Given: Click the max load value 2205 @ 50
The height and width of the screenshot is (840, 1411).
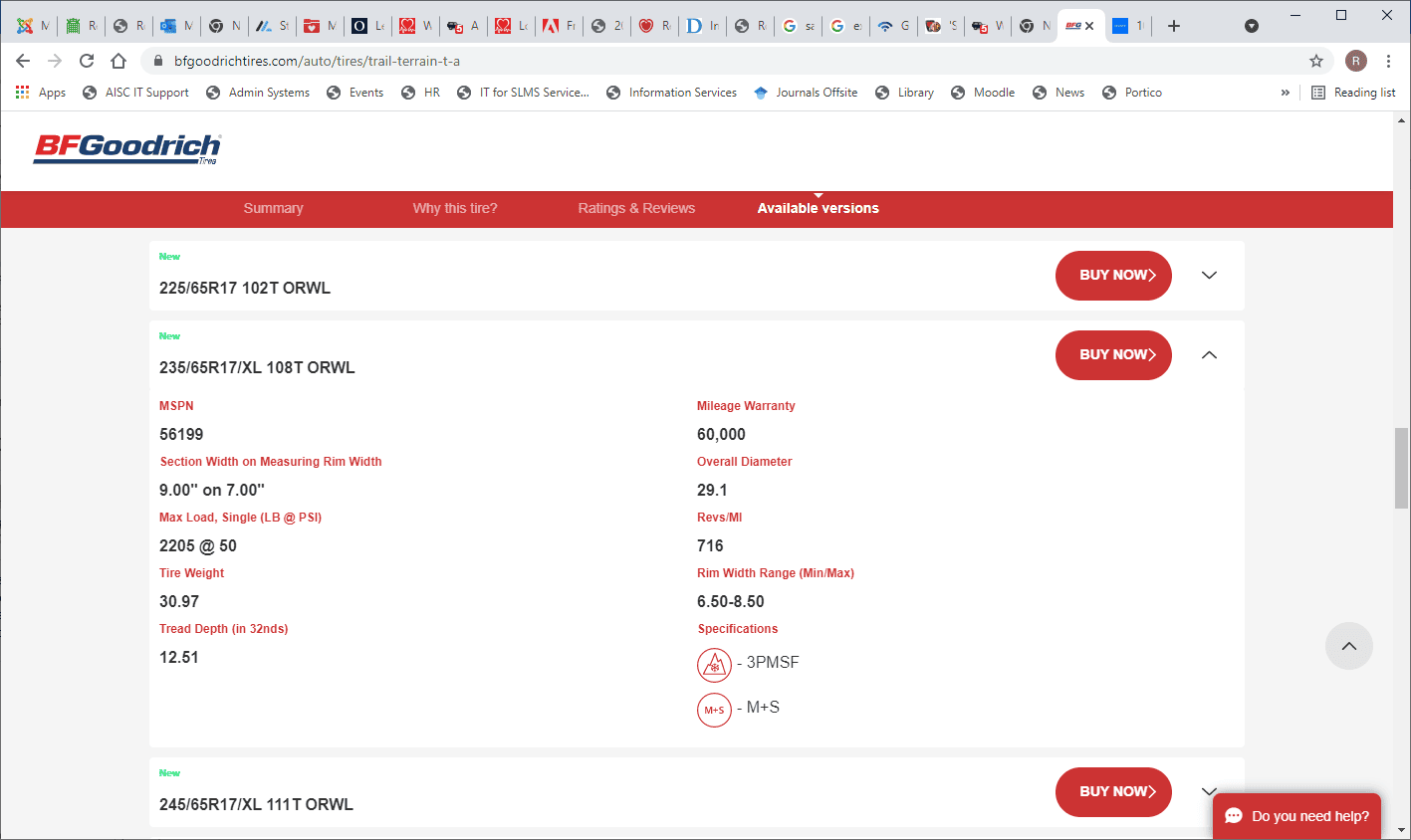Looking at the screenshot, I should (x=198, y=546).
